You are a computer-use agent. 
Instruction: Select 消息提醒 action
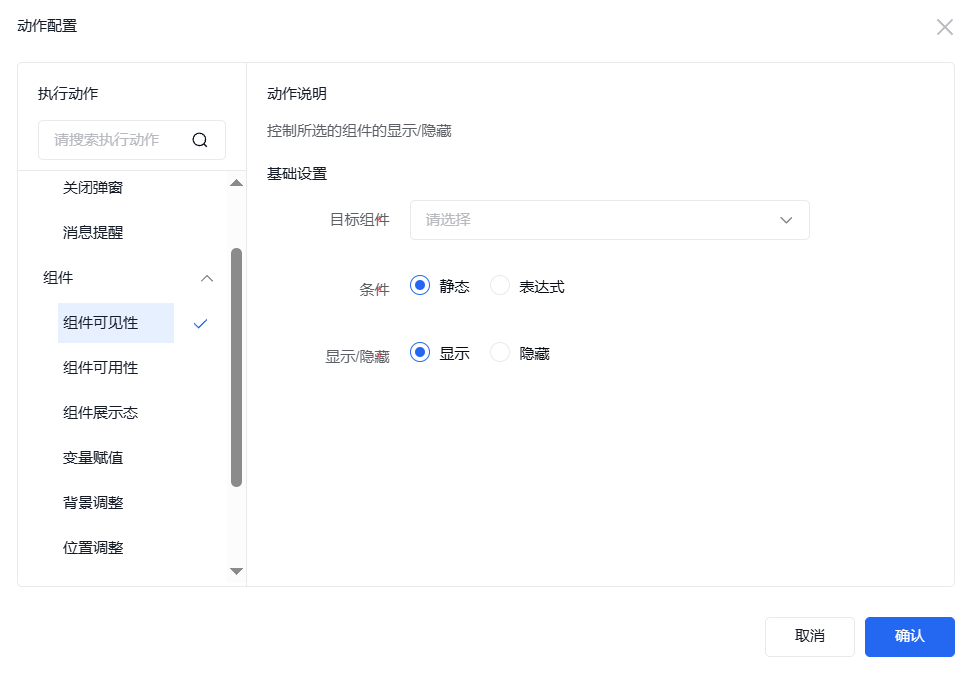coord(93,233)
